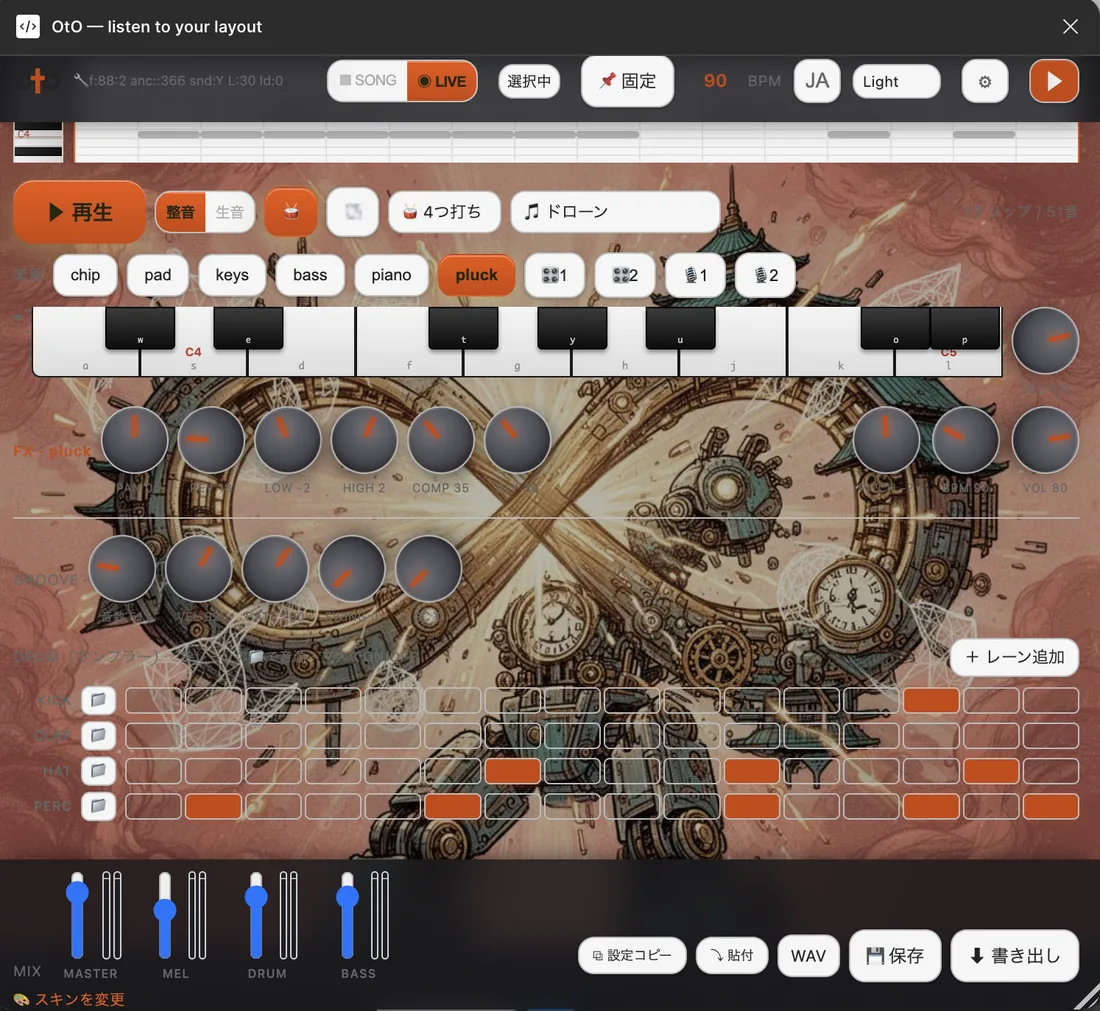This screenshot has height=1011, width=1100.
Task: Select the chip instrument
Action: click(x=85, y=275)
